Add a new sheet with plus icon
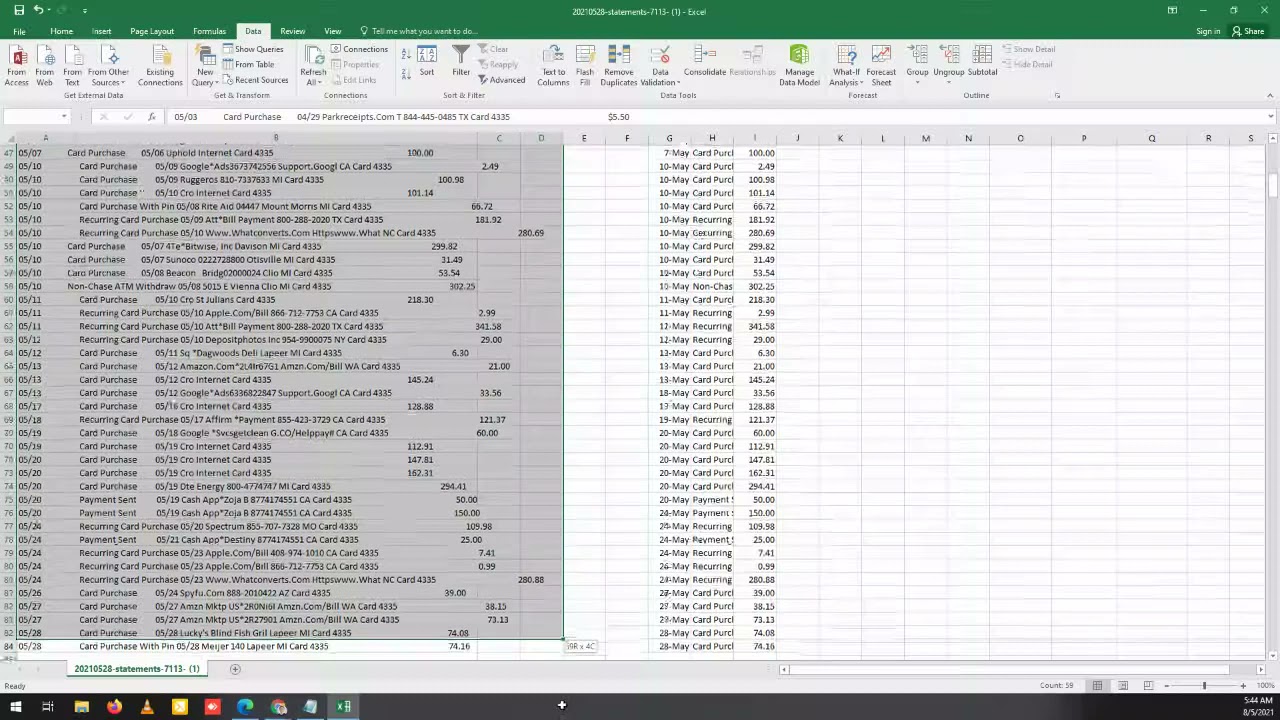The width and height of the screenshot is (1280, 720). pos(235,669)
